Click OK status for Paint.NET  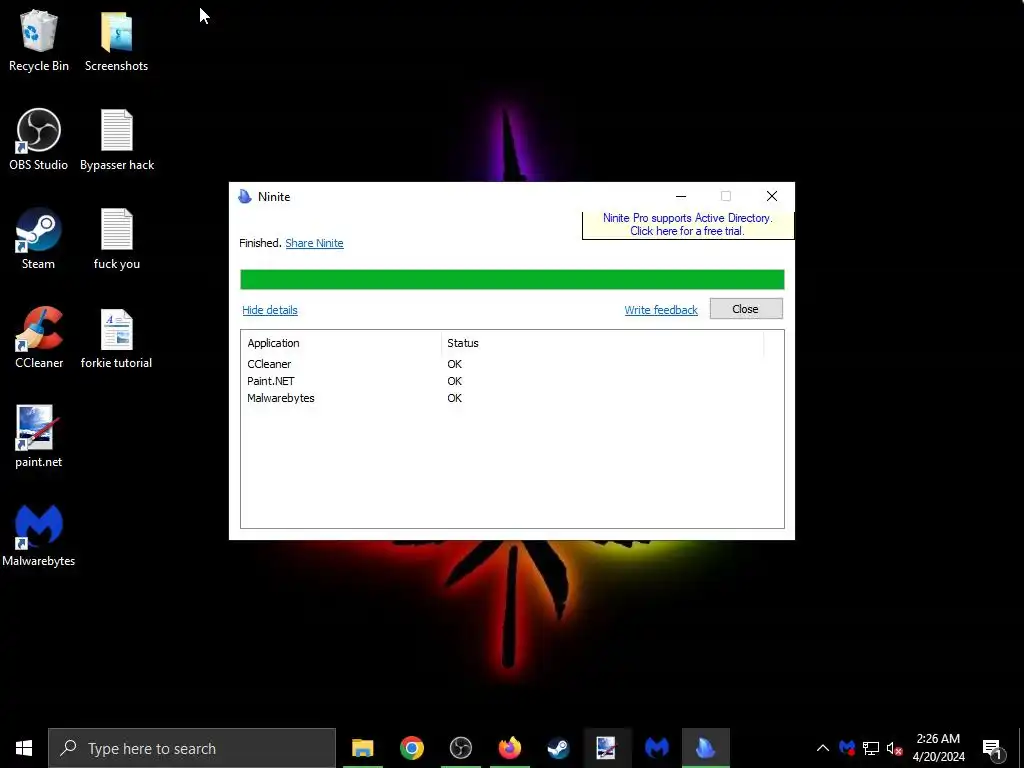pyautogui.click(x=455, y=381)
